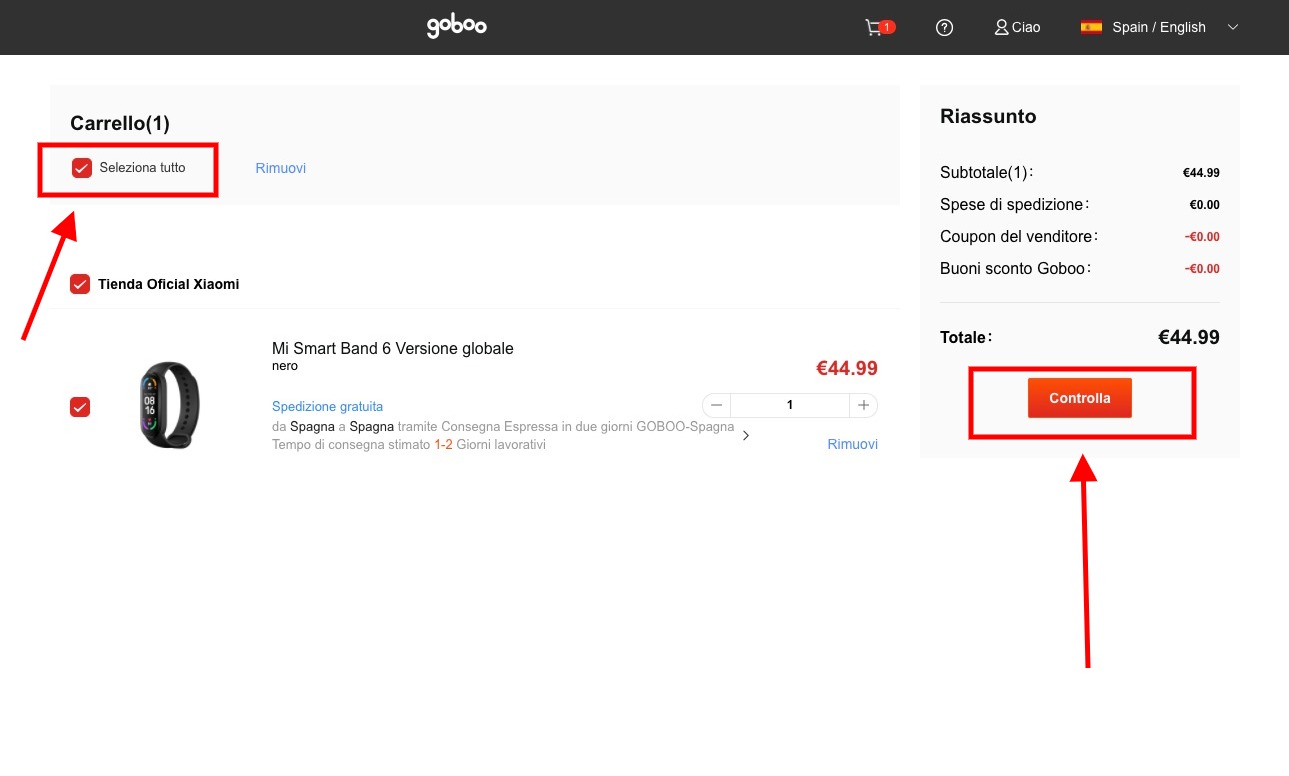Toggle the Seleziona tutto checkbox
Screen dimensions: 1289x776
[x=82, y=168]
